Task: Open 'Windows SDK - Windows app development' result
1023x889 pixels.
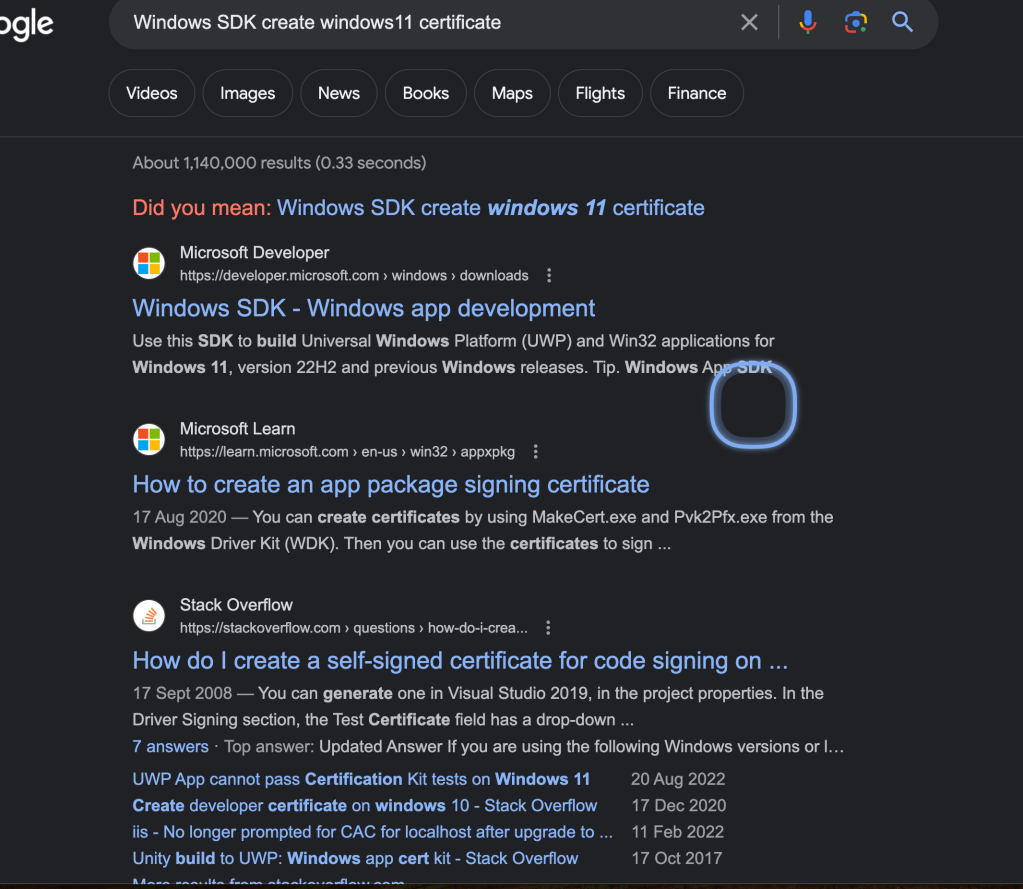Action: tap(363, 308)
